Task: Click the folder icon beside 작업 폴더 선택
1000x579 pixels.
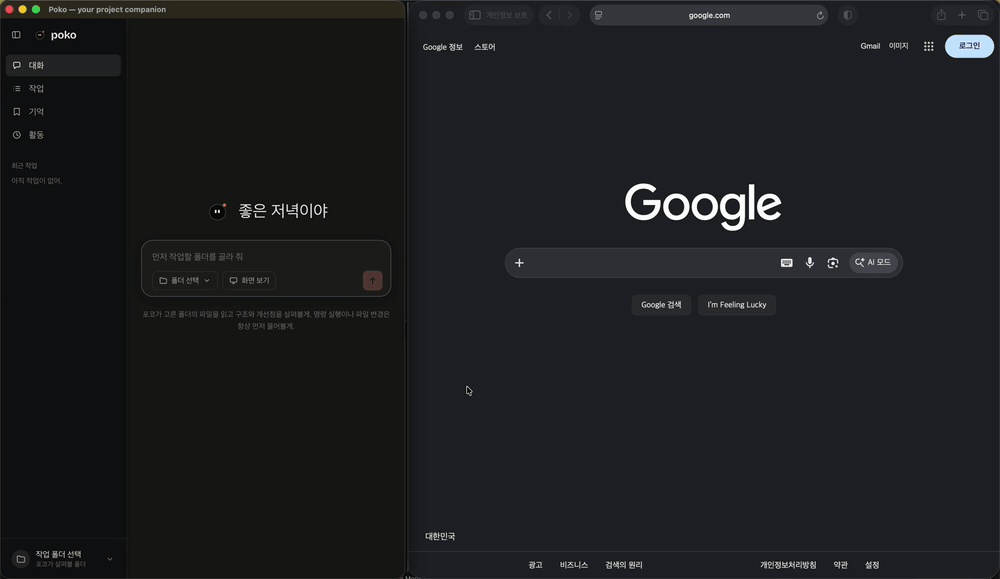Action: click(21, 559)
